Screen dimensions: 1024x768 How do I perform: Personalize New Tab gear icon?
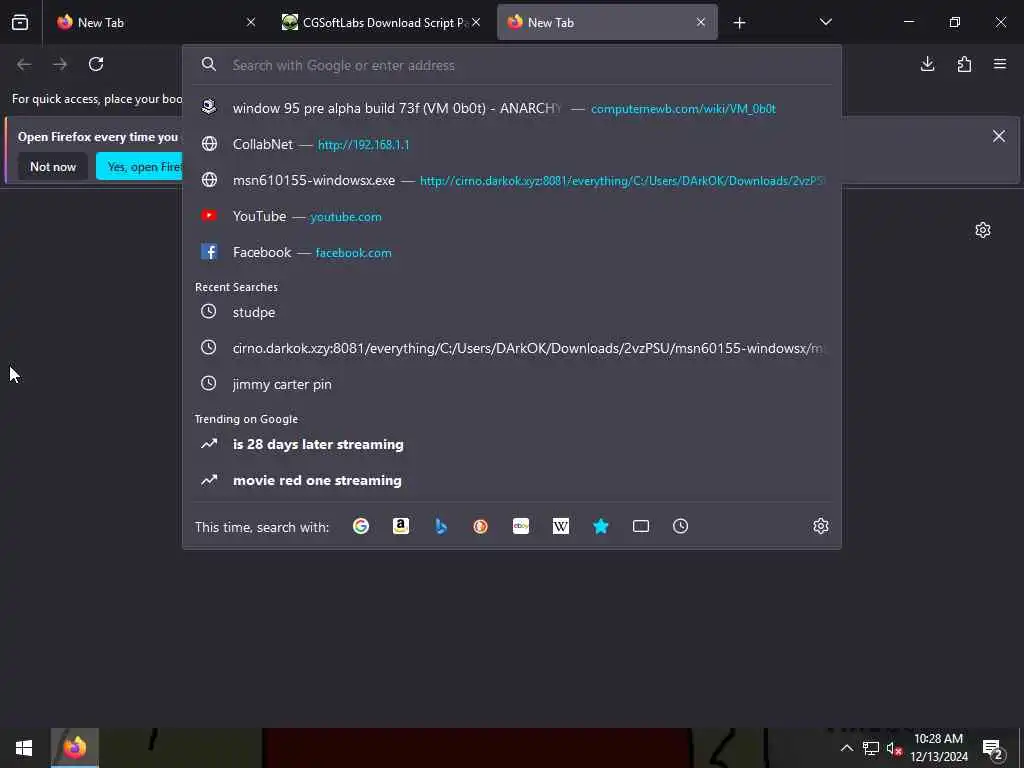tap(983, 230)
